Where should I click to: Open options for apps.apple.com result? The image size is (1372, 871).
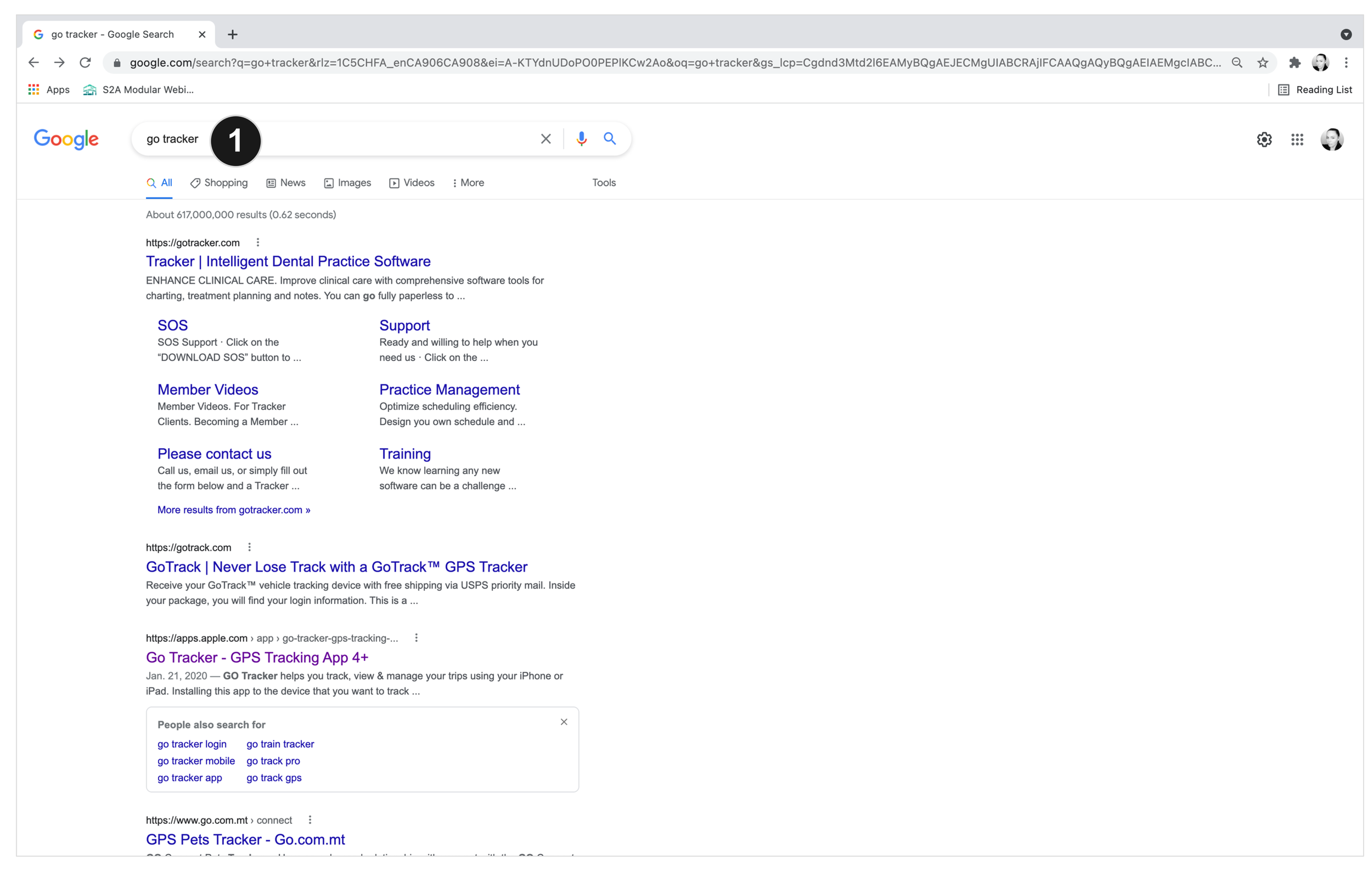click(417, 637)
